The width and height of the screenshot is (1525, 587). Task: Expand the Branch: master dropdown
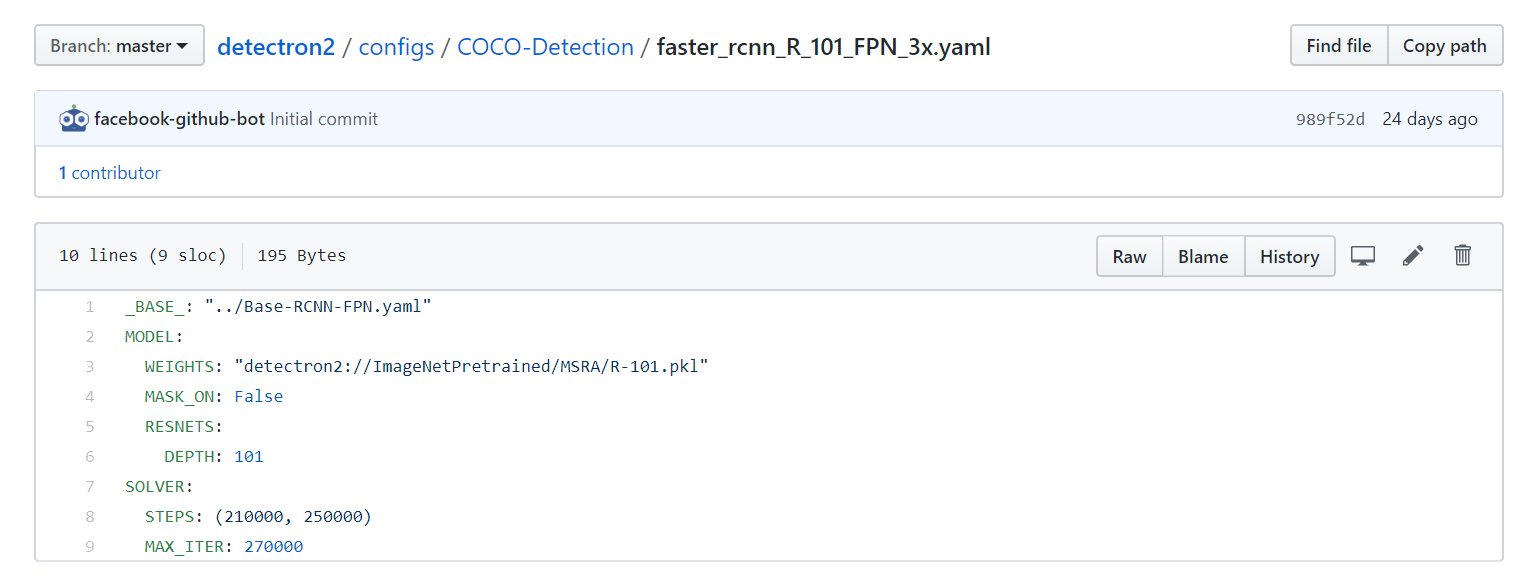tap(118, 44)
